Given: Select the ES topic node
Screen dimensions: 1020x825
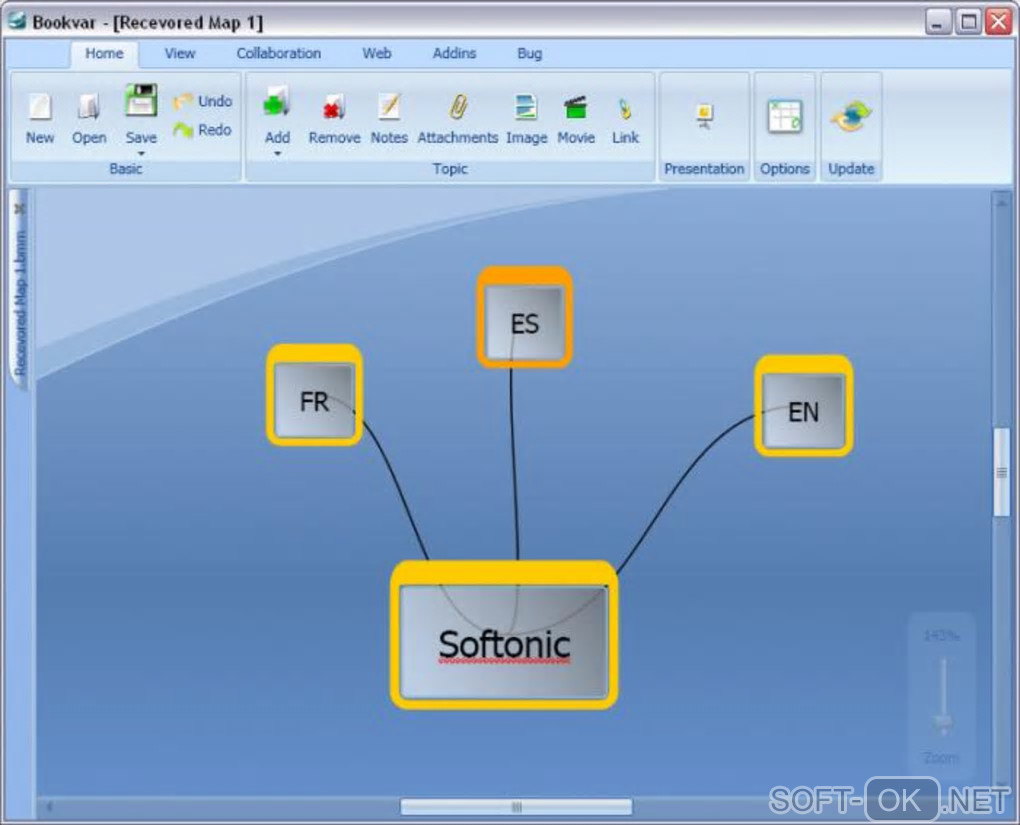Looking at the screenshot, I should (x=524, y=318).
